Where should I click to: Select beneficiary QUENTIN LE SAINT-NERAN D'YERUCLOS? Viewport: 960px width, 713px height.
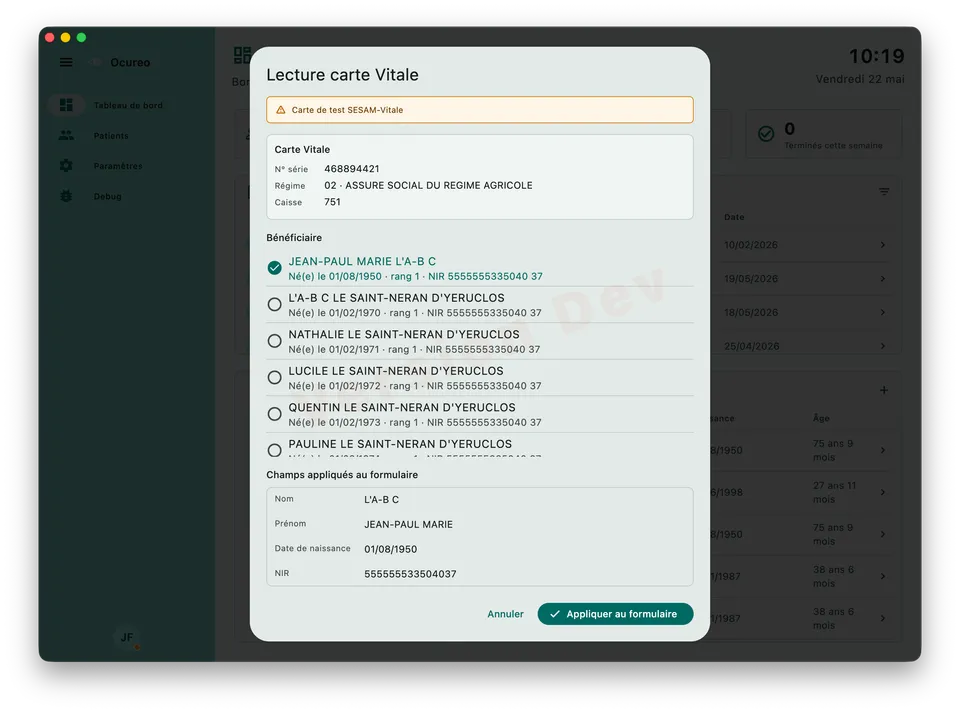click(x=480, y=414)
